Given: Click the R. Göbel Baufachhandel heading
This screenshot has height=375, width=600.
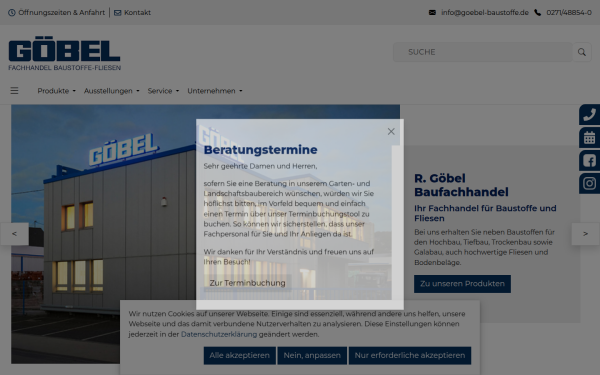Looking at the screenshot, I should tap(461, 185).
